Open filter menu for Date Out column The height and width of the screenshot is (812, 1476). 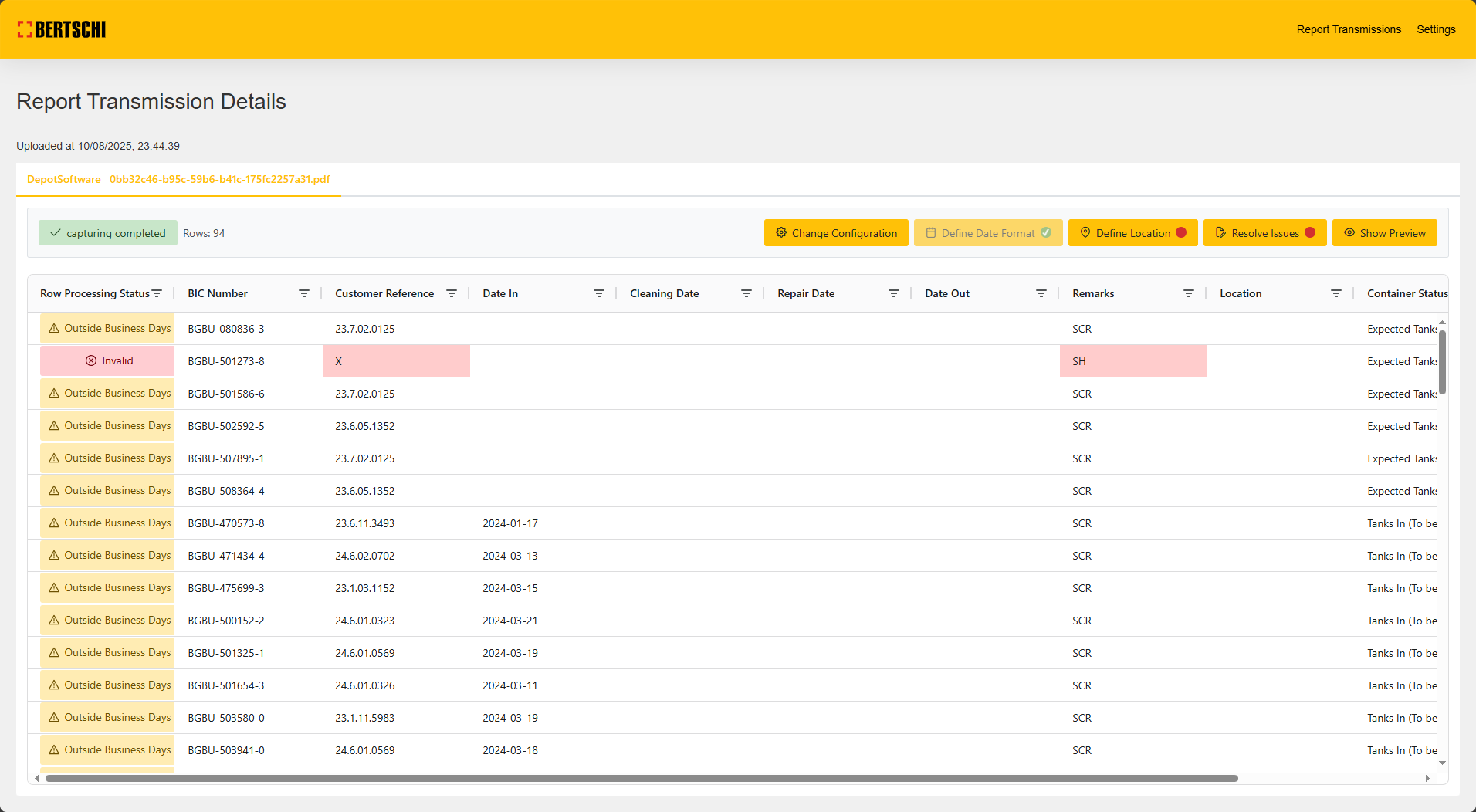[x=1041, y=293]
